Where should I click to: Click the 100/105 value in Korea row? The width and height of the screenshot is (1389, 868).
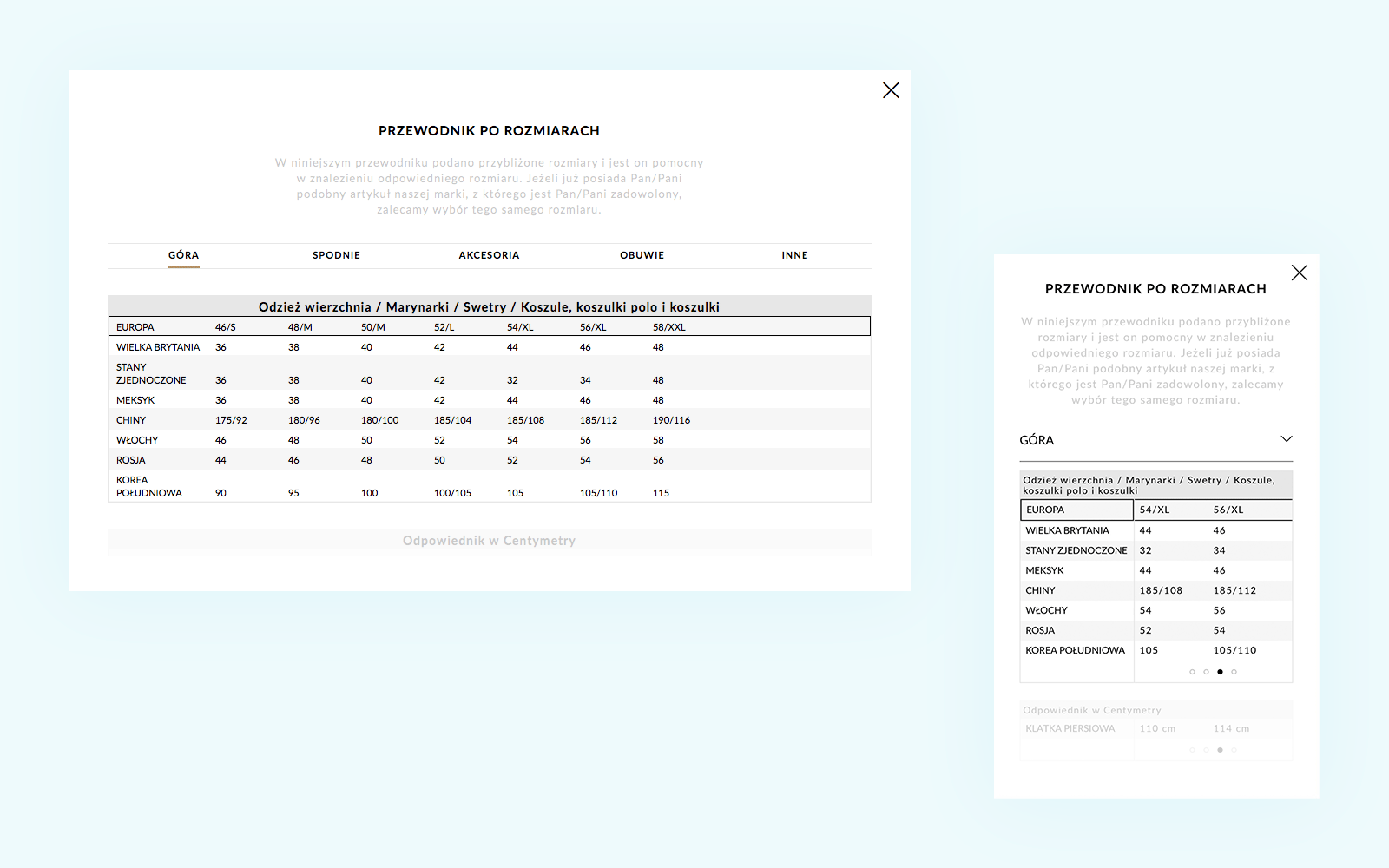(x=453, y=493)
